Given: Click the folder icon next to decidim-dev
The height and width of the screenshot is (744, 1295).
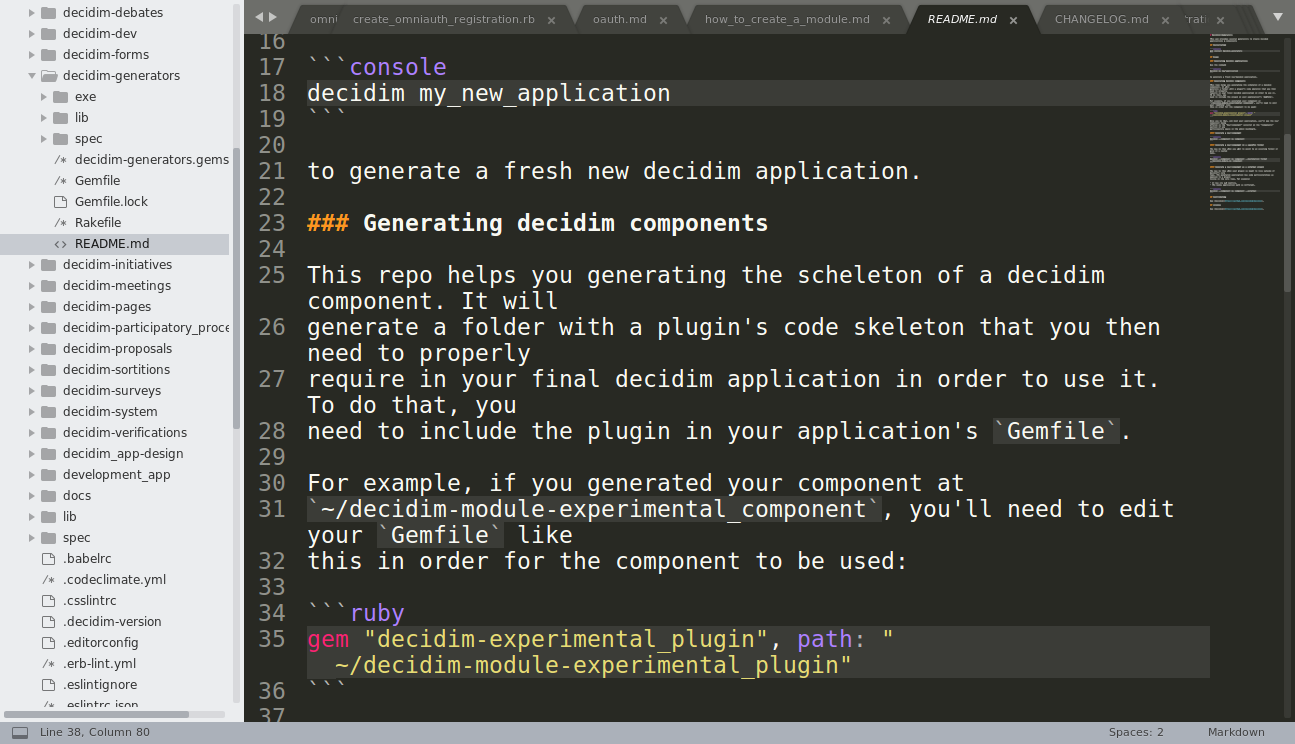Looking at the screenshot, I should [47, 34].
